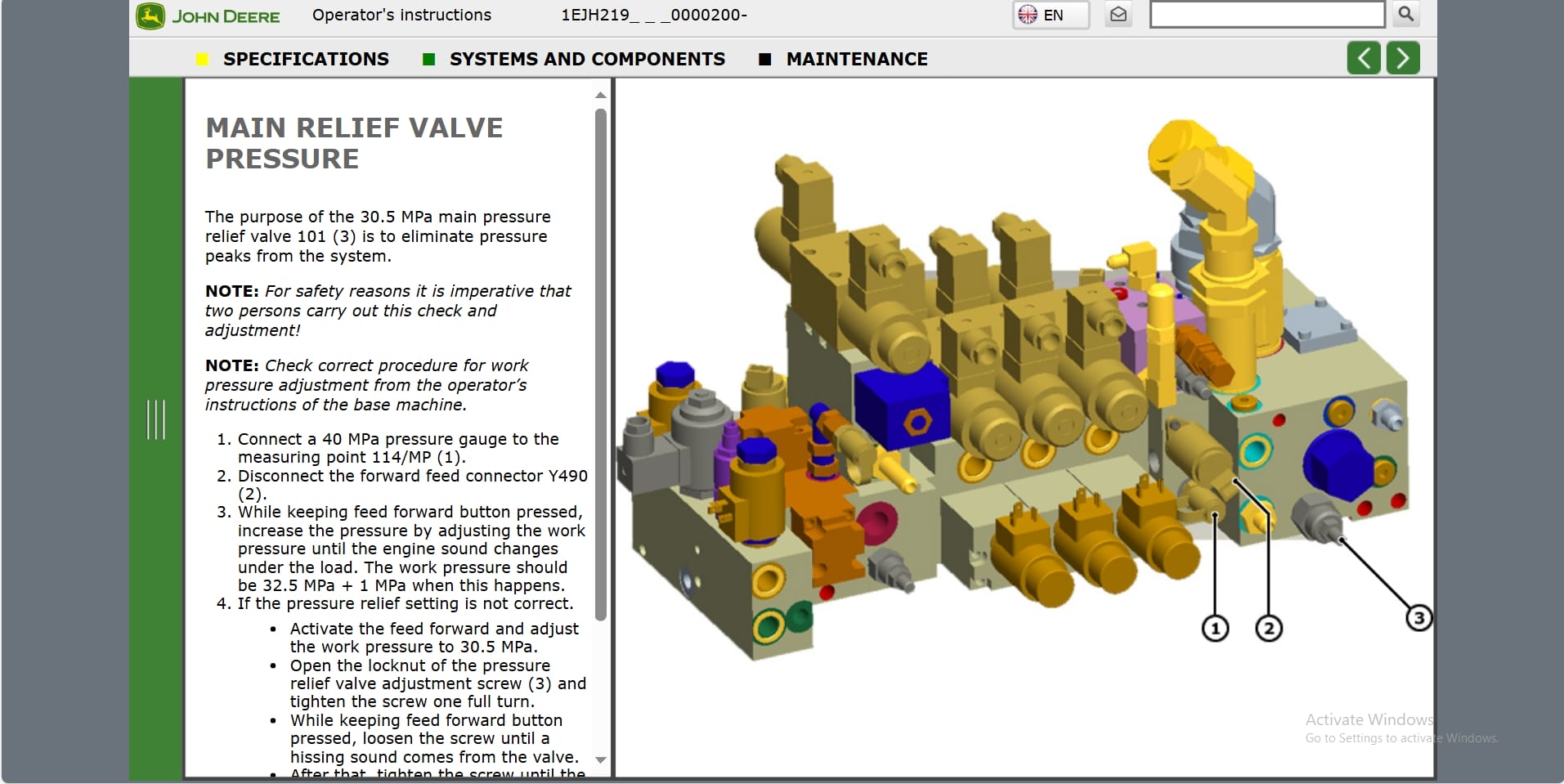Viewport: 1564px width, 784px height.
Task: Click the note starting "For safety reasons"
Action: click(x=388, y=311)
